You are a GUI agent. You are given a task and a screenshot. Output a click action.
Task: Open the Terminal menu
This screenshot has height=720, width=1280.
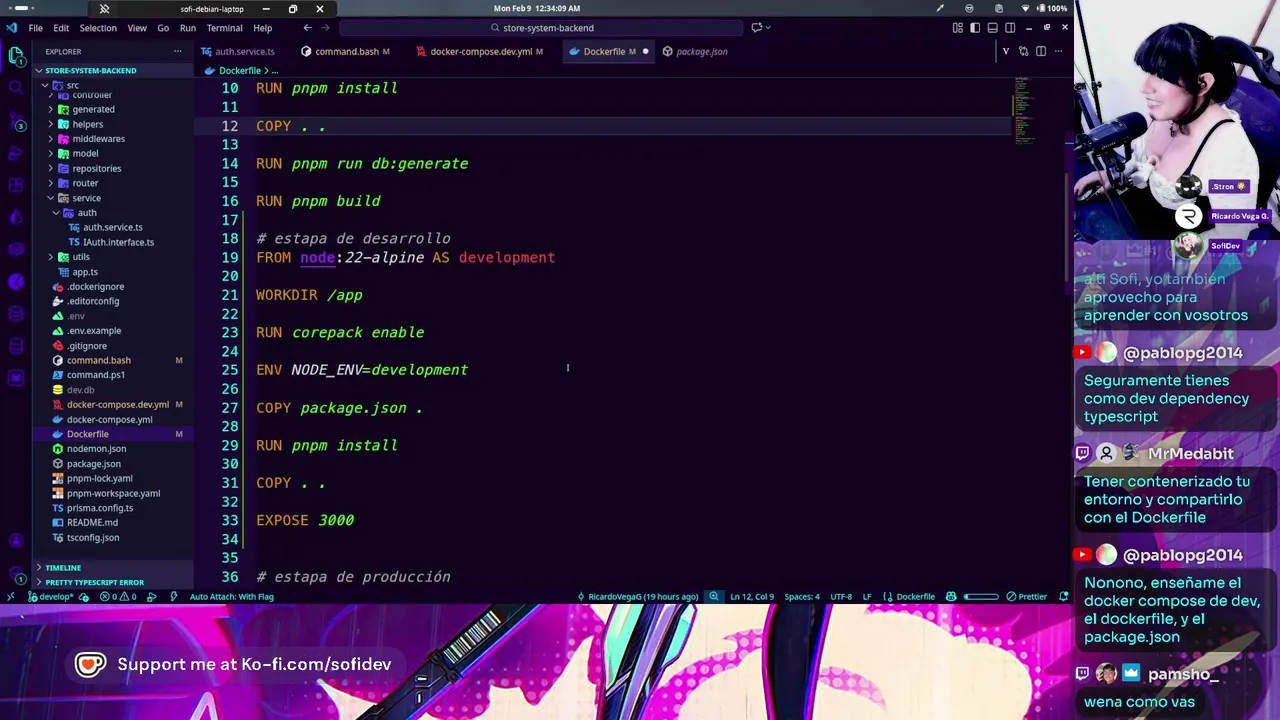coord(224,28)
